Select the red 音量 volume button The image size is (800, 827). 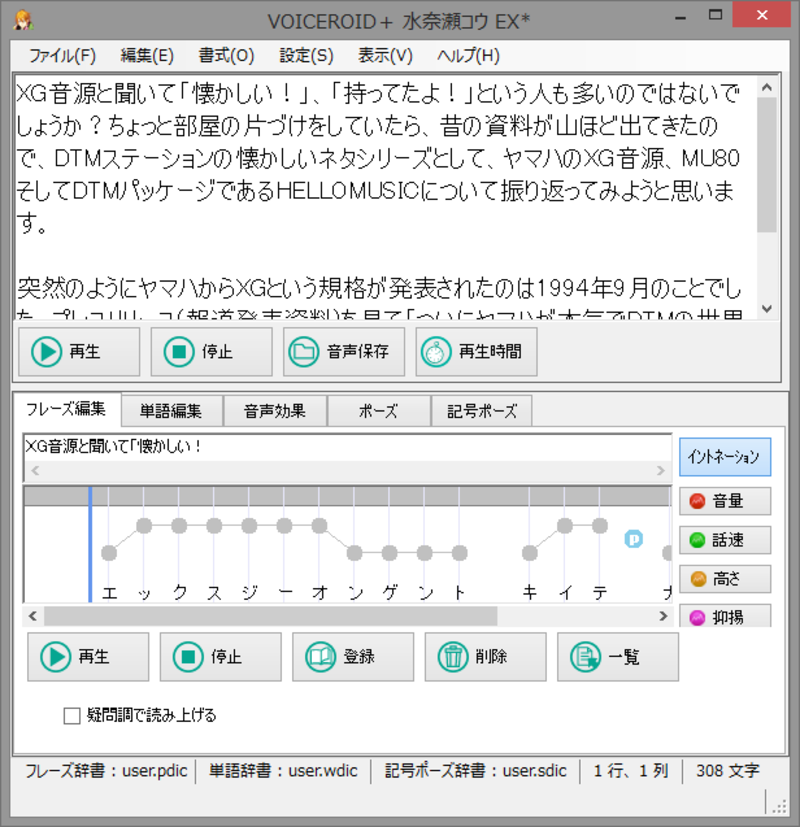[x=725, y=501]
